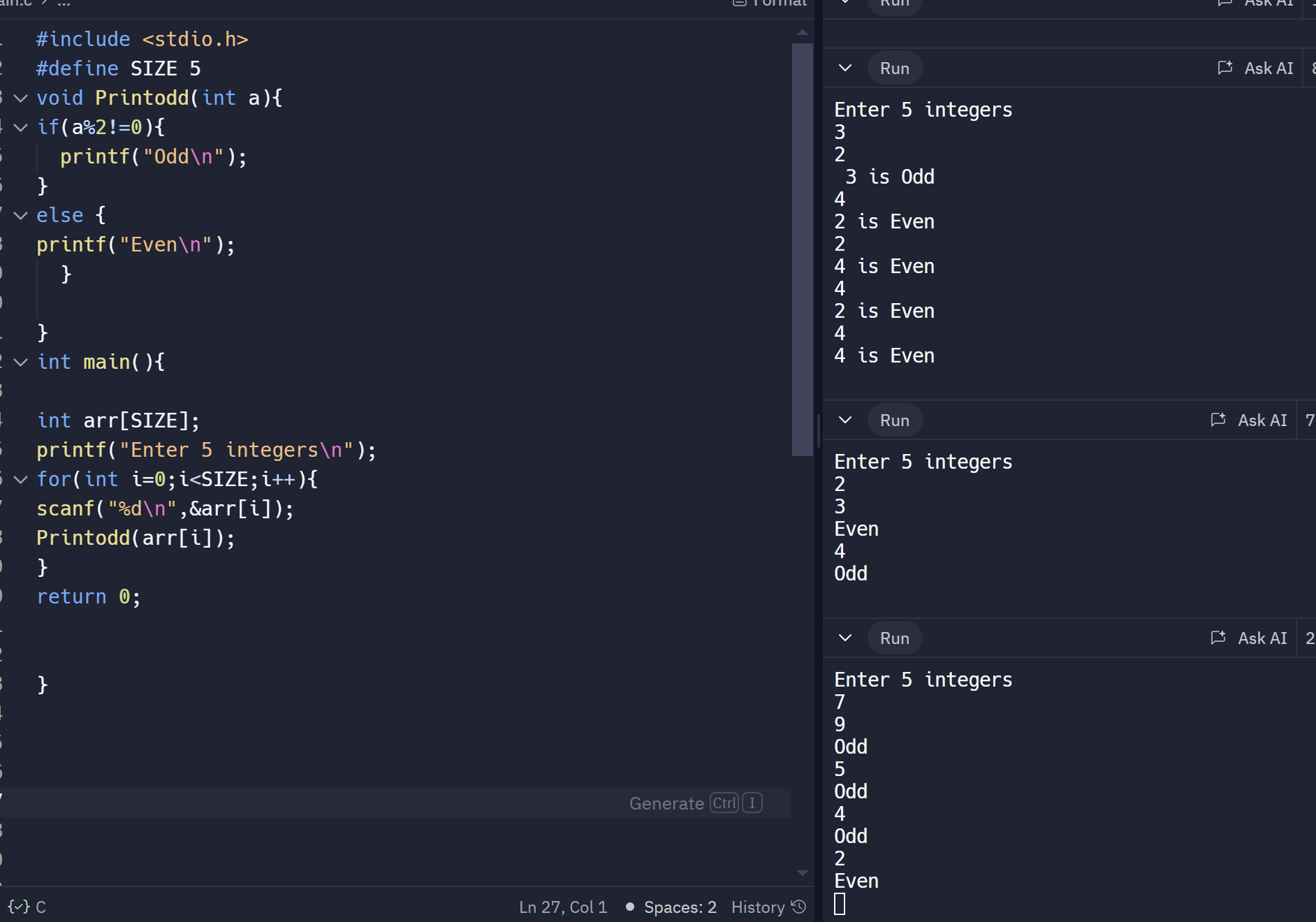Collapse the main function fold chevron
This screenshot has width=1316, height=922.
tap(20, 362)
